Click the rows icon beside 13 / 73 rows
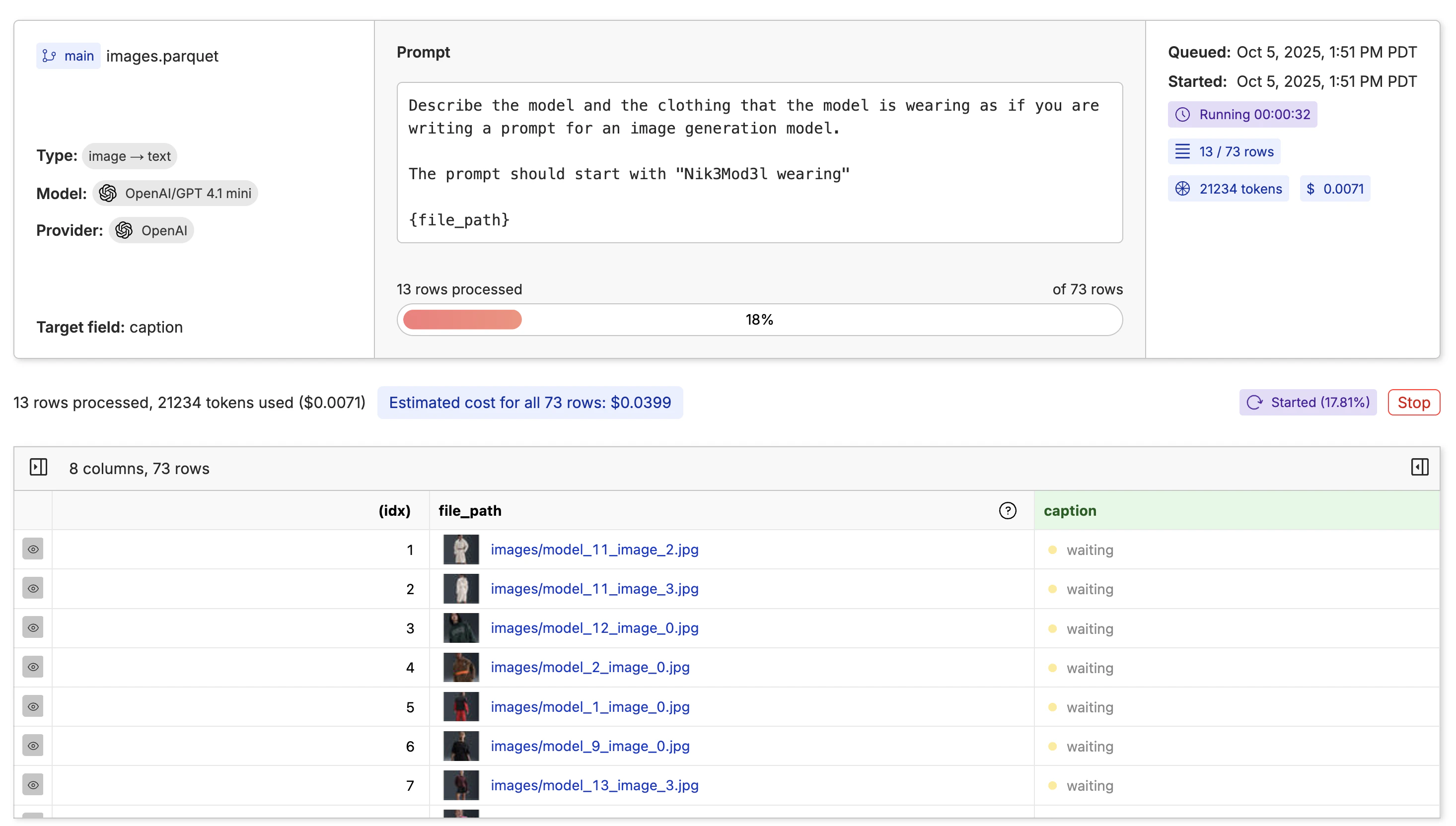 coord(1182,151)
